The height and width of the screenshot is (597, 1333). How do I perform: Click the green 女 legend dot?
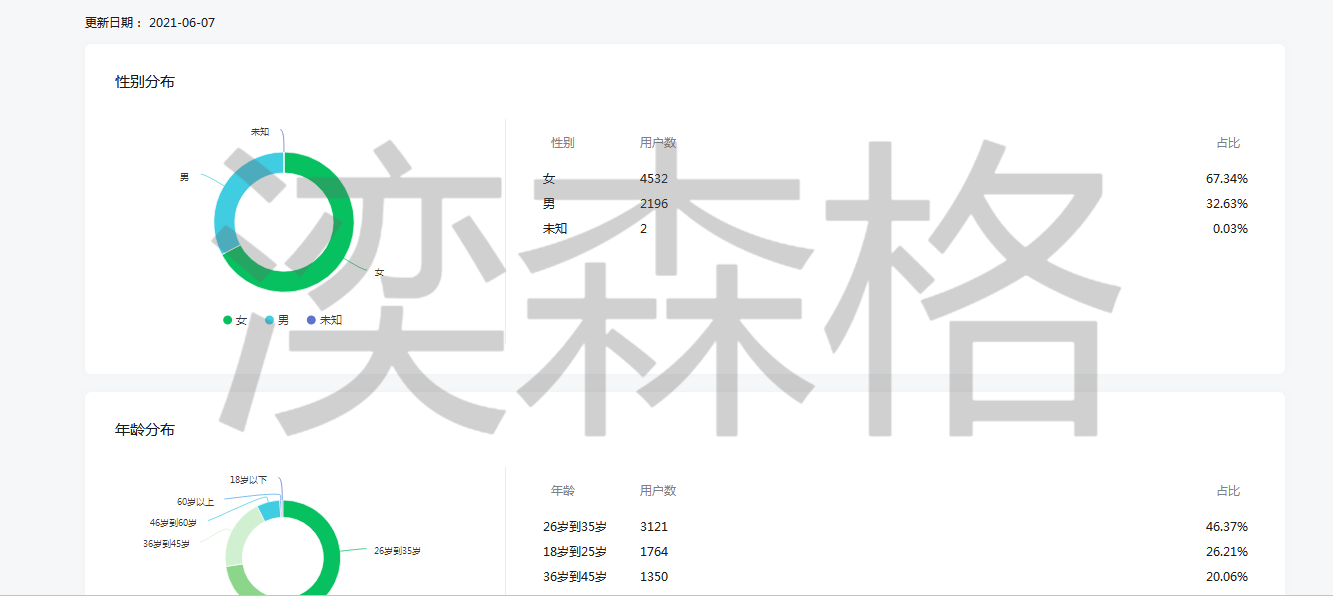(228, 320)
